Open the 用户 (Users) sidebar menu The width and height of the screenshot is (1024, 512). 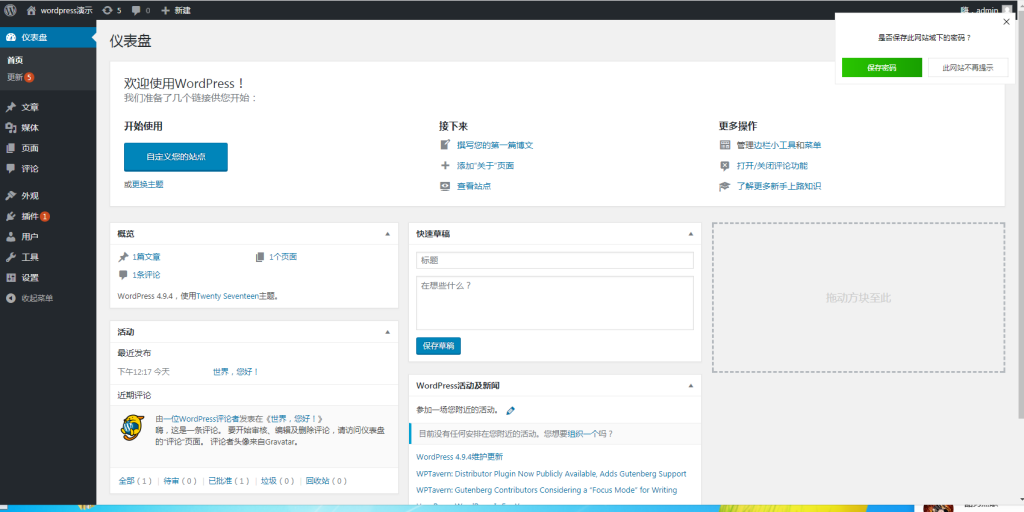48,236
